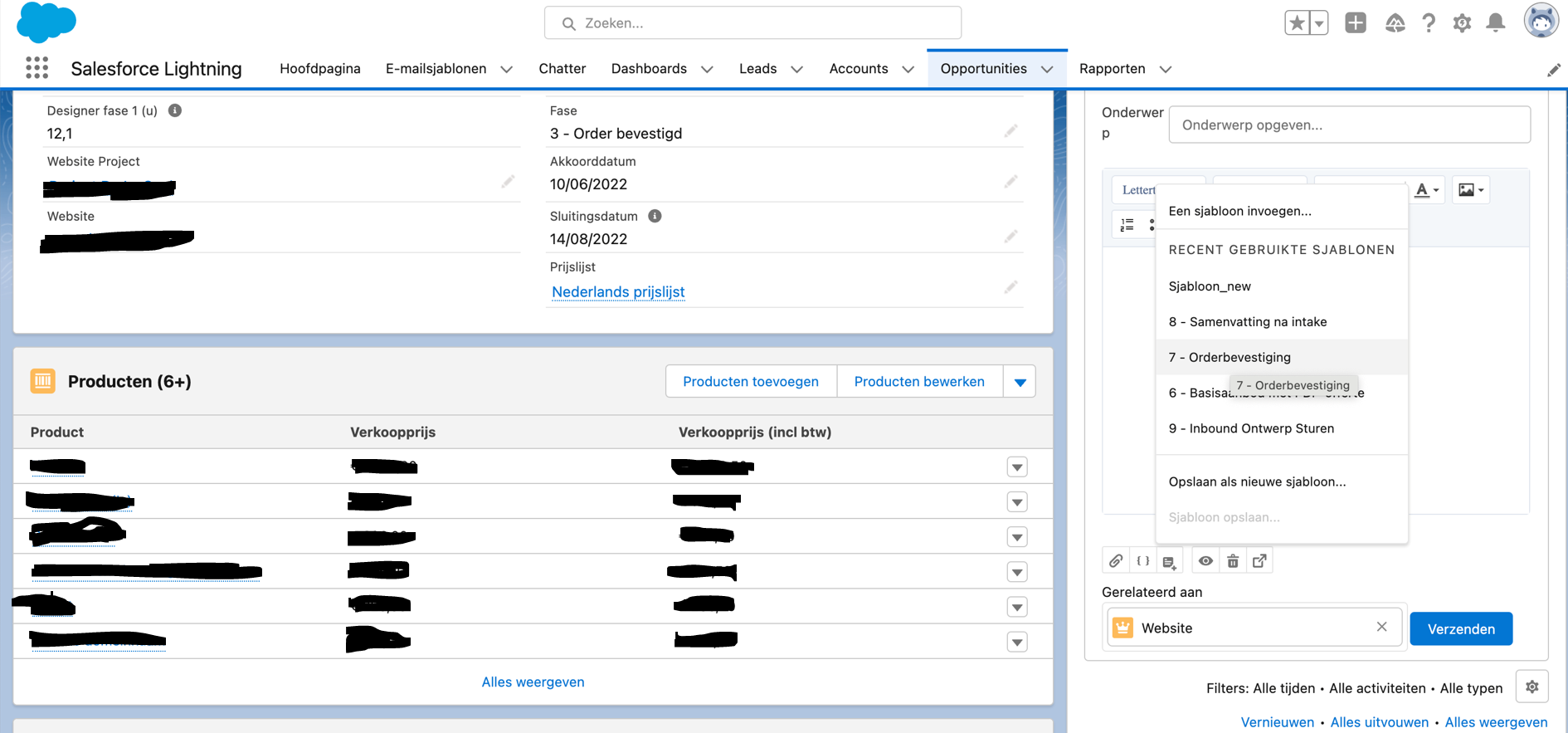Open the Favorites star icon
The height and width of the screenshot is (733, 1568).
tap(1297, 23)
